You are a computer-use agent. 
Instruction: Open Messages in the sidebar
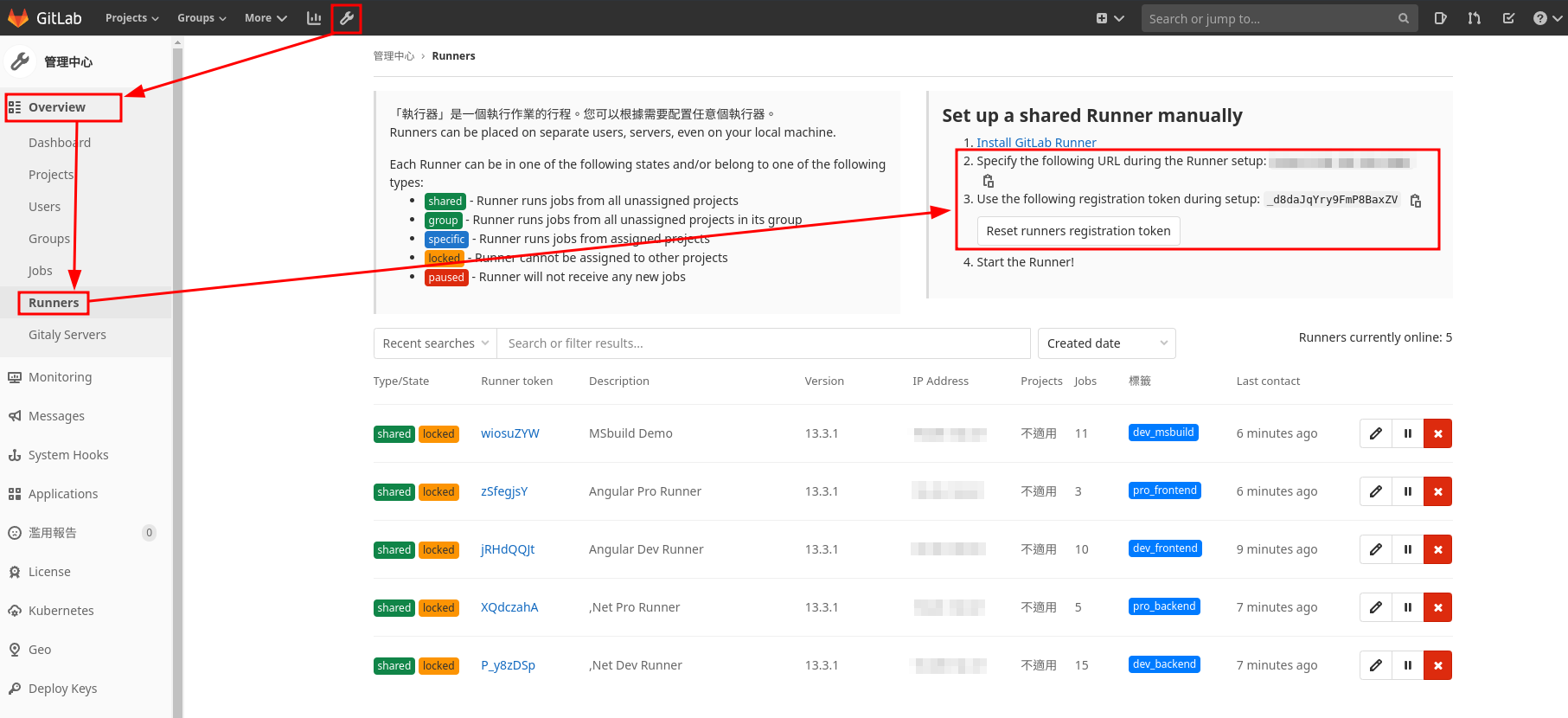click(x=56, y=416)
